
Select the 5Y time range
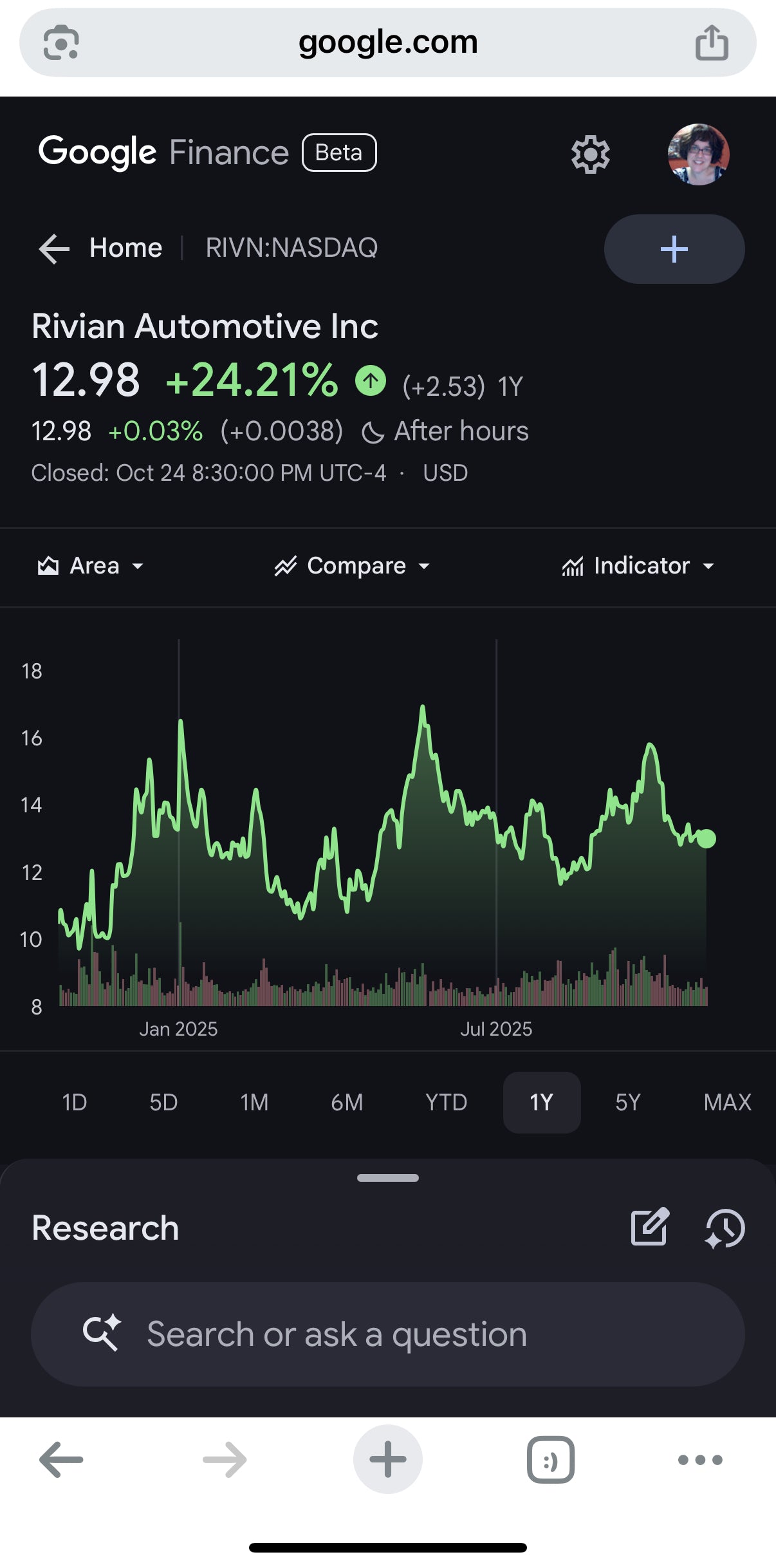coord(627,1103)
